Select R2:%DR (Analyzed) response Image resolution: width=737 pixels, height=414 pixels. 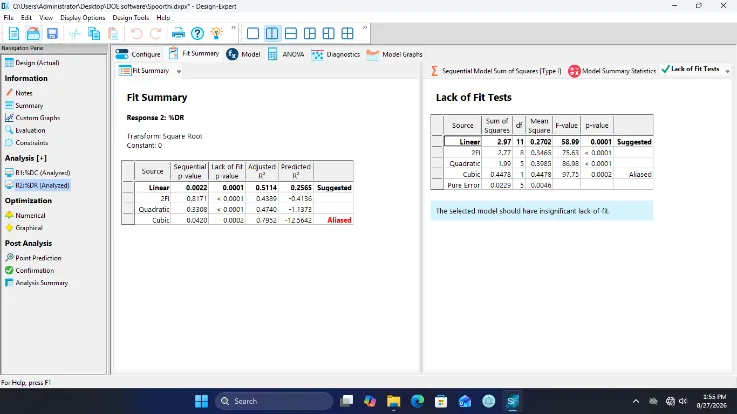[x=38, y=185]
